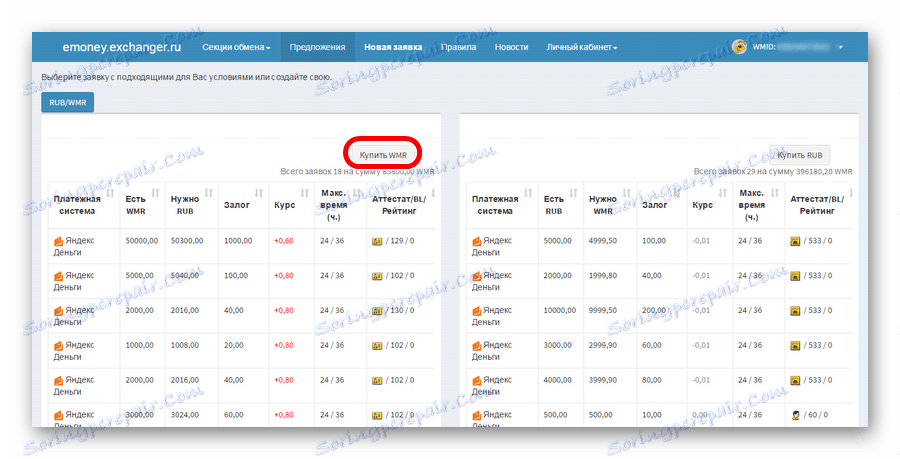900x459 pixels.
Task: Click the WMID user avatar icon
Action: coord(739,47)
